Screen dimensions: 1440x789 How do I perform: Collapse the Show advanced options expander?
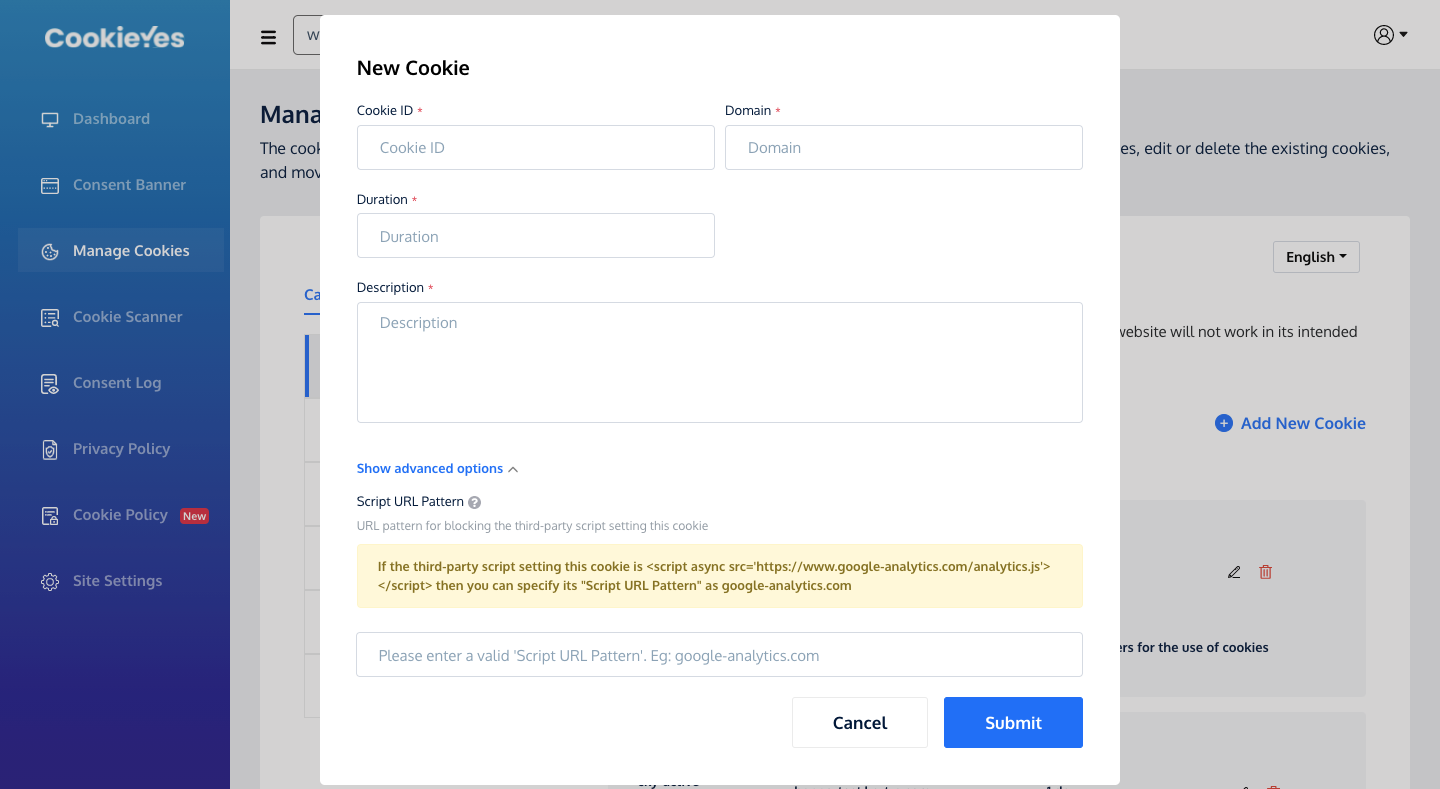point(437,468)
